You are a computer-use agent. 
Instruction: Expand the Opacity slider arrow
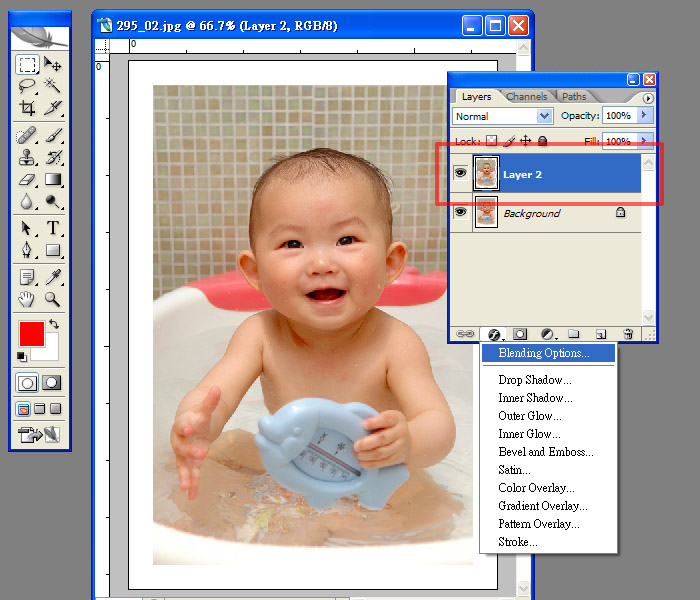click(x=645, y=117)
